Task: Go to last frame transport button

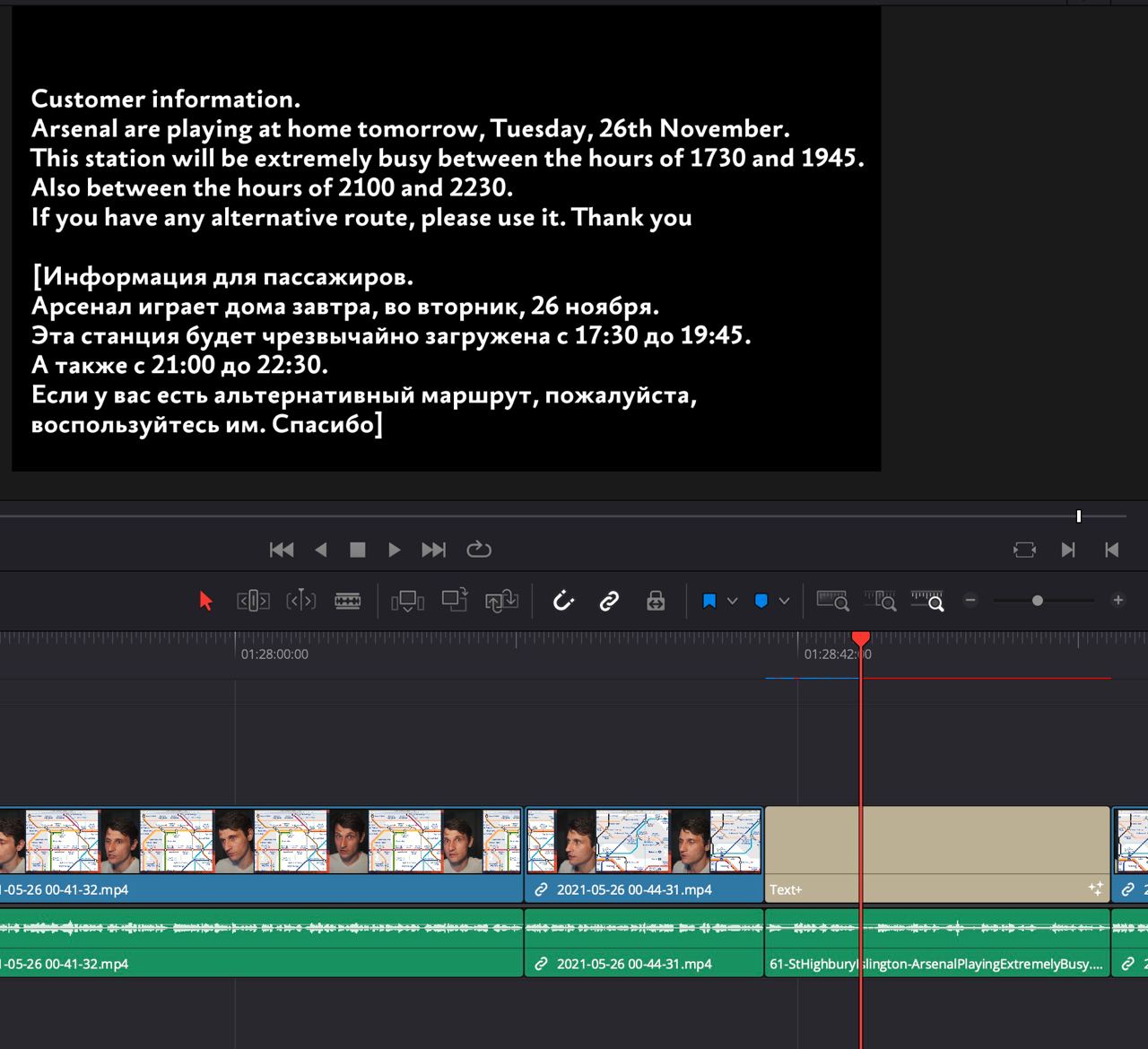Action: click(x=433, y=550)
